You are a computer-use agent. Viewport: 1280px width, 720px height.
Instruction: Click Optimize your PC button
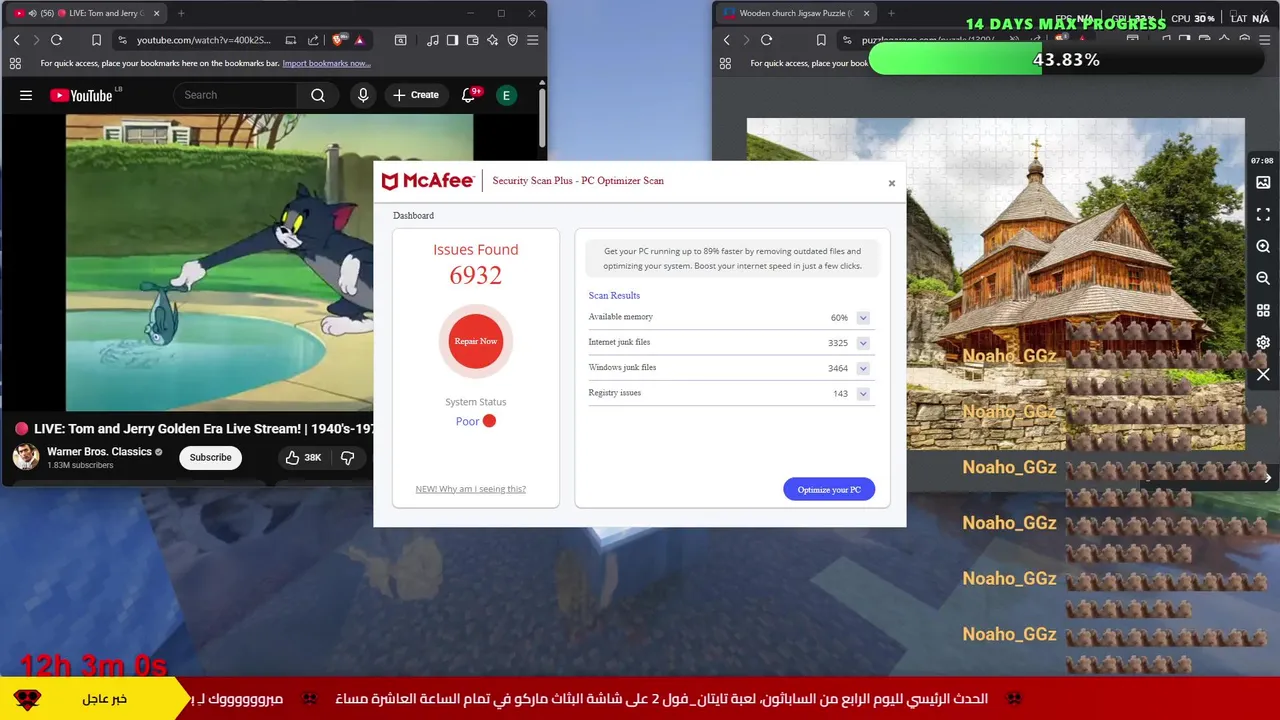pyautogui.click(x=829, y=489)
